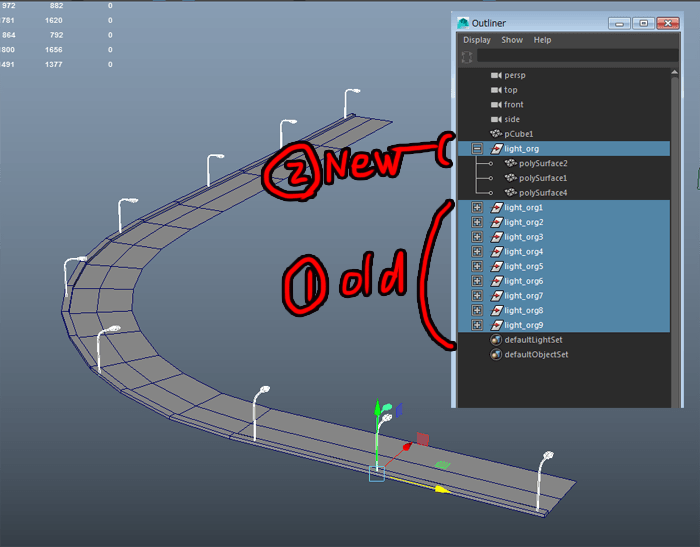The height and width of the screenshot is (547, 700).
Task: Select the light_org1 row label
Action: (524, 207)
